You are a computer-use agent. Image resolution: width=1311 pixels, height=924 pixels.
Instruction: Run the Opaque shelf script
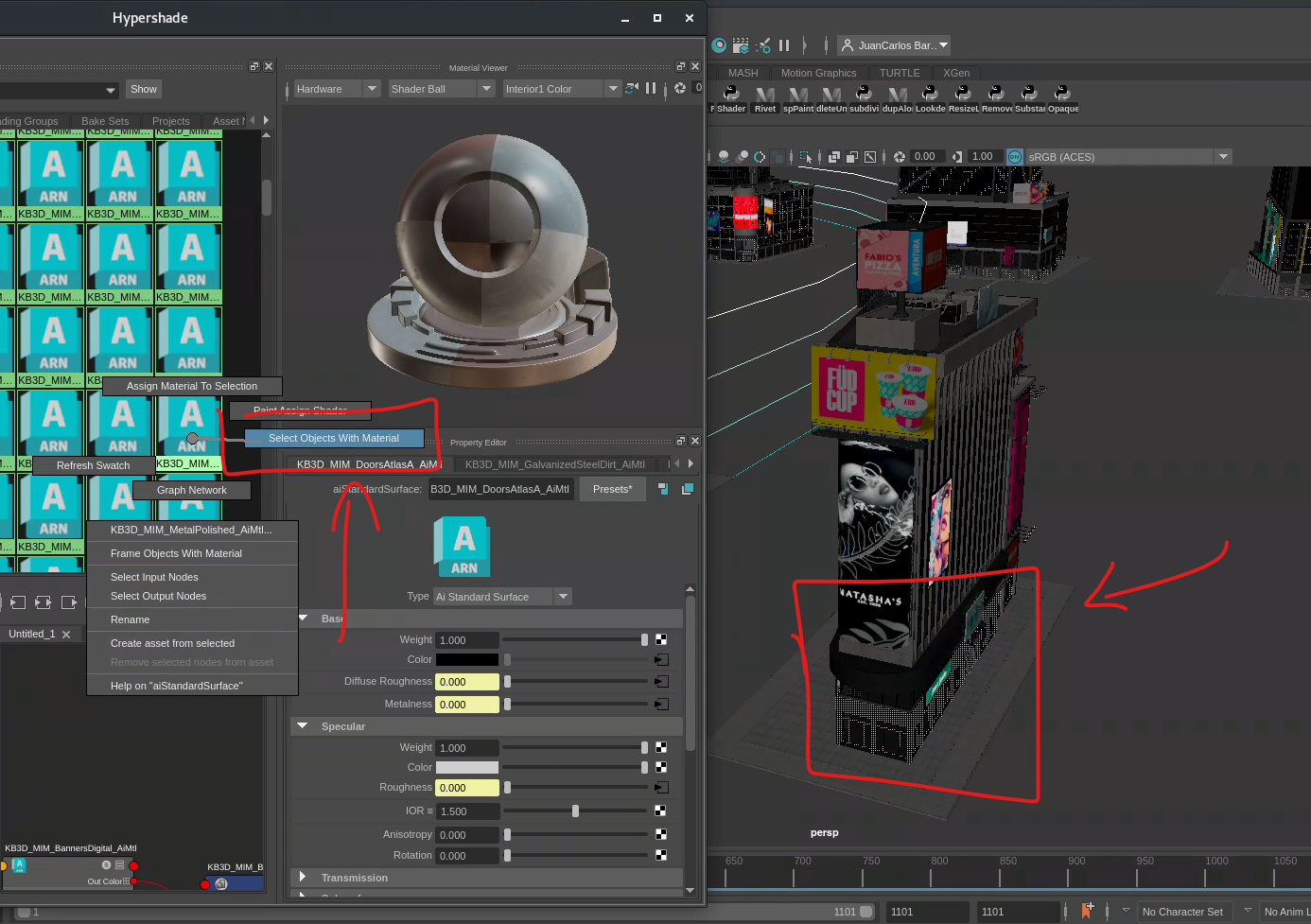[1063, 98]
